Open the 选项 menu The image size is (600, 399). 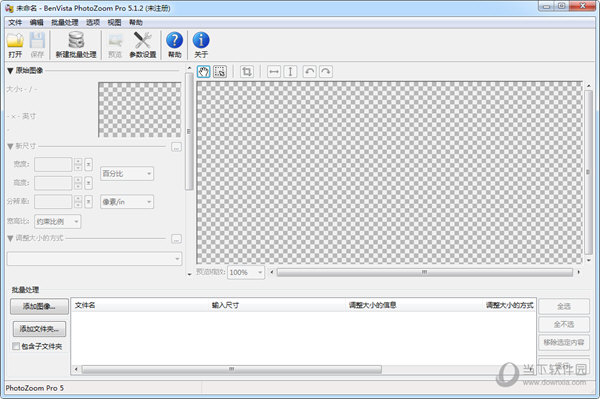click(x=93, y=23)
